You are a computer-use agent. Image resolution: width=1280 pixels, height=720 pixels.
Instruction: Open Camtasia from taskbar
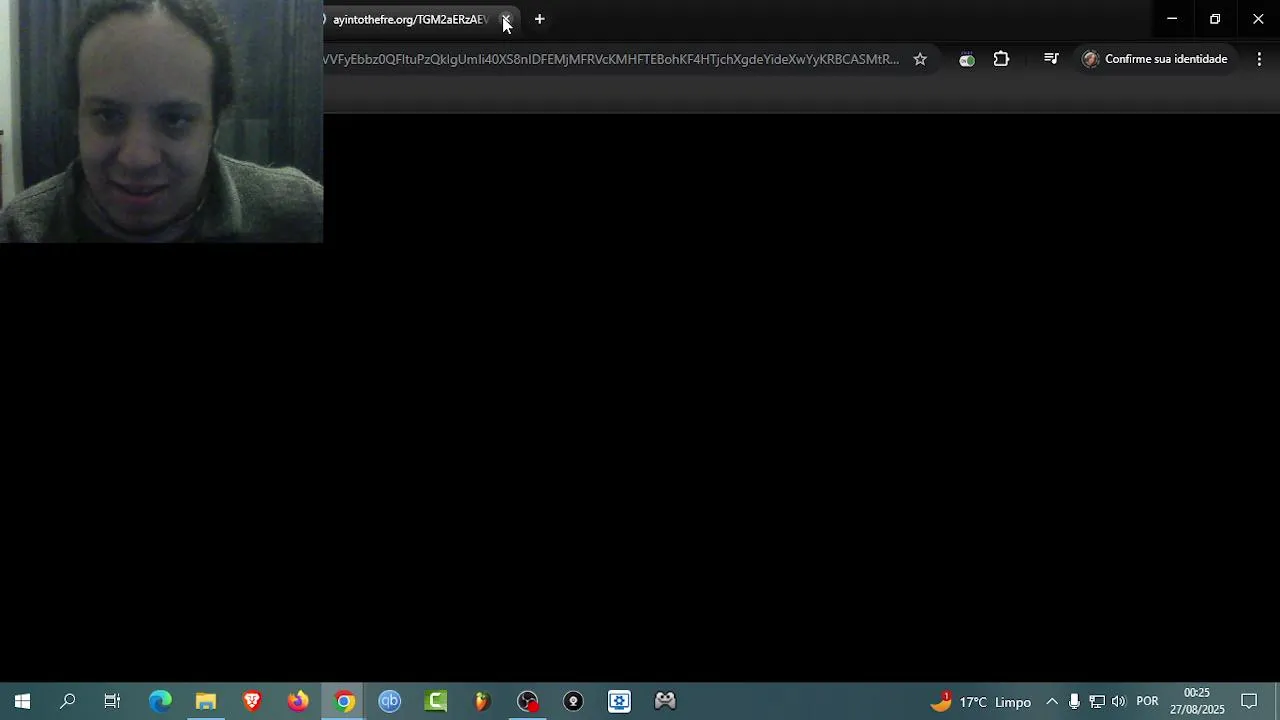tap(436, 701)
